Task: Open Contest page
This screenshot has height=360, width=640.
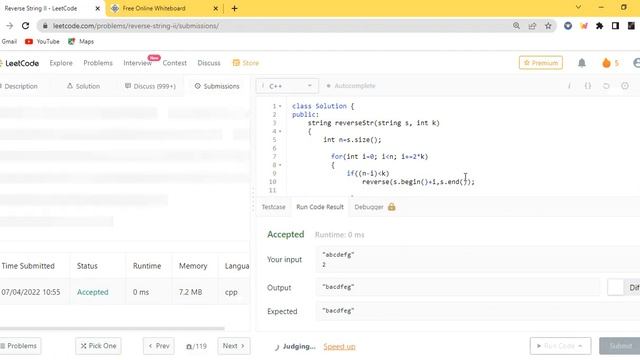Action: tap(175, 63)
